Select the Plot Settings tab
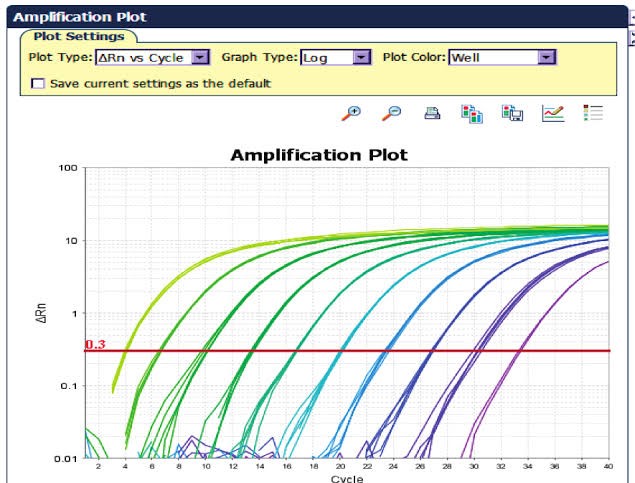Screen dimensions: 635x483 (79, 36)
